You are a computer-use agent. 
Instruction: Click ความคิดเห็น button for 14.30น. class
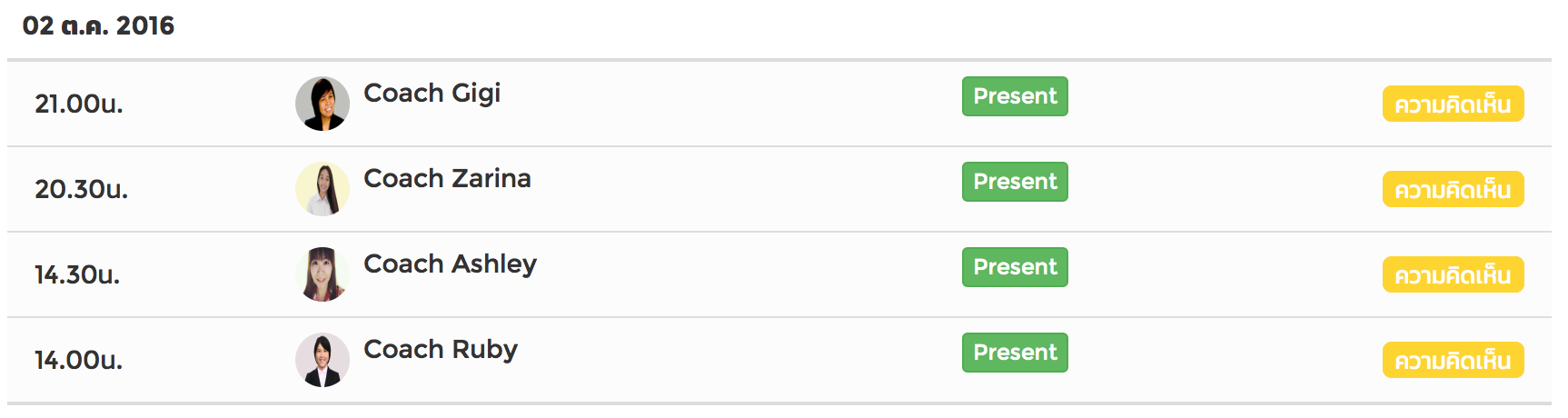click(x=1453, y=274)
